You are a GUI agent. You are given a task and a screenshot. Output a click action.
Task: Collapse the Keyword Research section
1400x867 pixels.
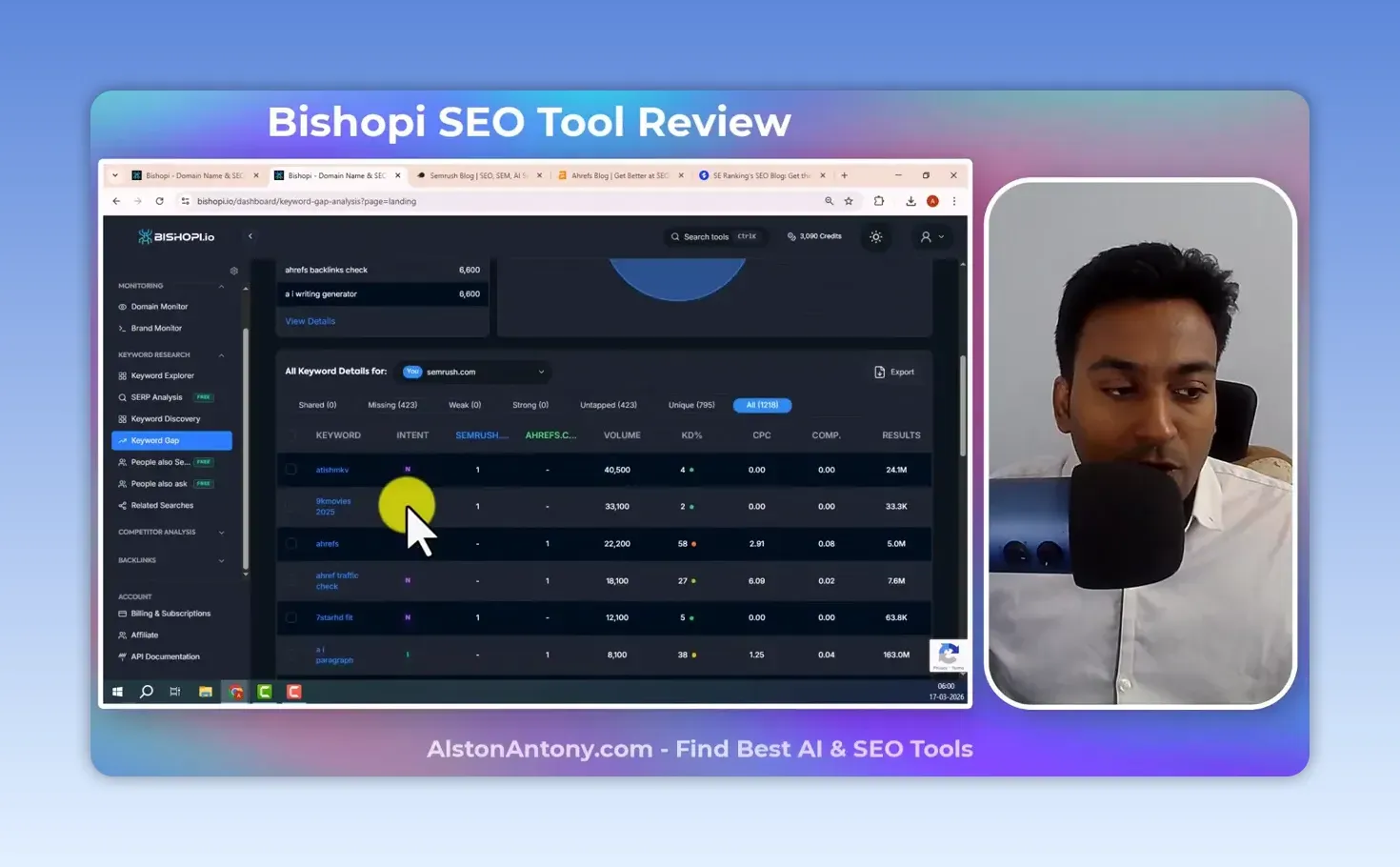pos(221,355)
